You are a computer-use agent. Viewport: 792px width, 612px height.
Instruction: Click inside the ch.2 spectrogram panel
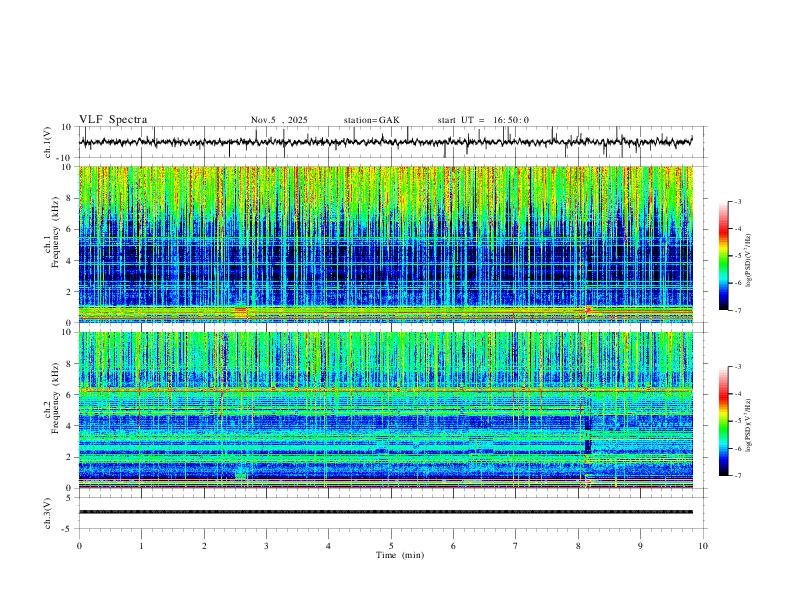click(385, 410)
